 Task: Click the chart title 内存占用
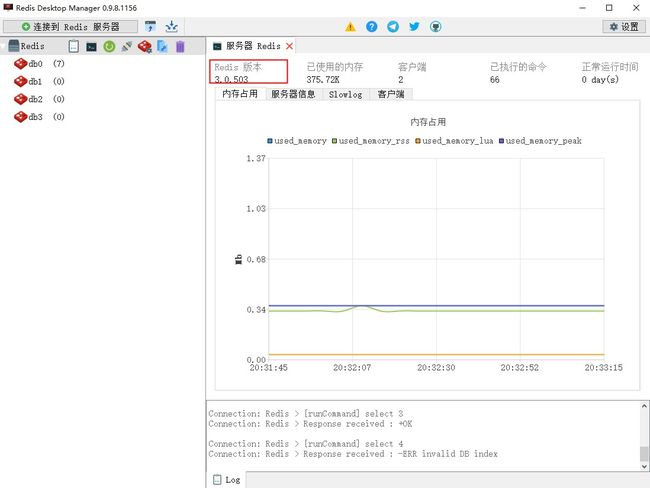tap(428, 122)
